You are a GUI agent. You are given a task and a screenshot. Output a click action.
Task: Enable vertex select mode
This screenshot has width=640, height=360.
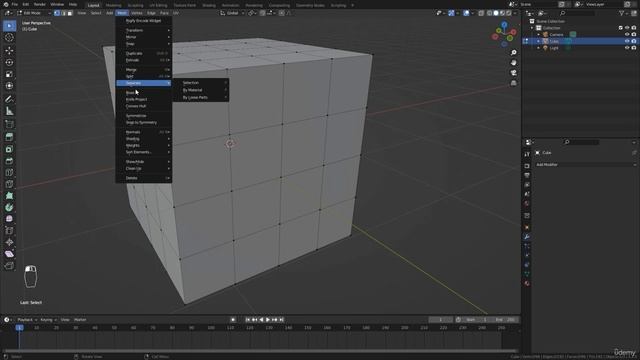pyautogui.click(x=57, y=13)
